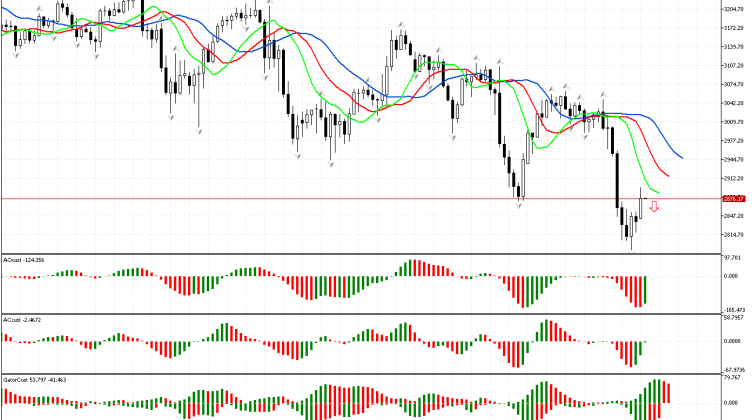Select the last green AOcust histogram bar
The height and width of the screenshot is (420, 752).
tap(646, 291)
